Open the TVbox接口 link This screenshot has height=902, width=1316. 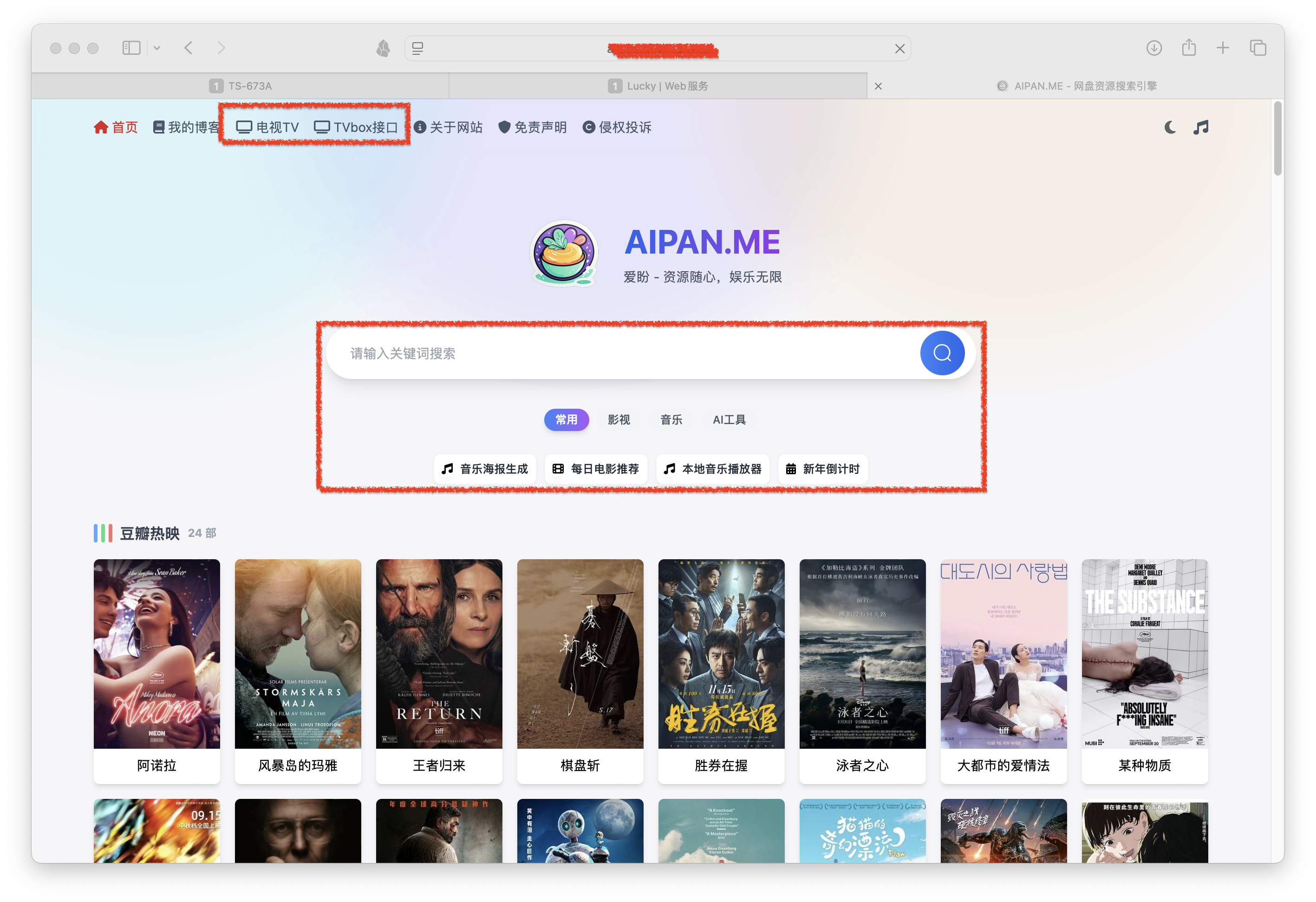tap(356, 127)
